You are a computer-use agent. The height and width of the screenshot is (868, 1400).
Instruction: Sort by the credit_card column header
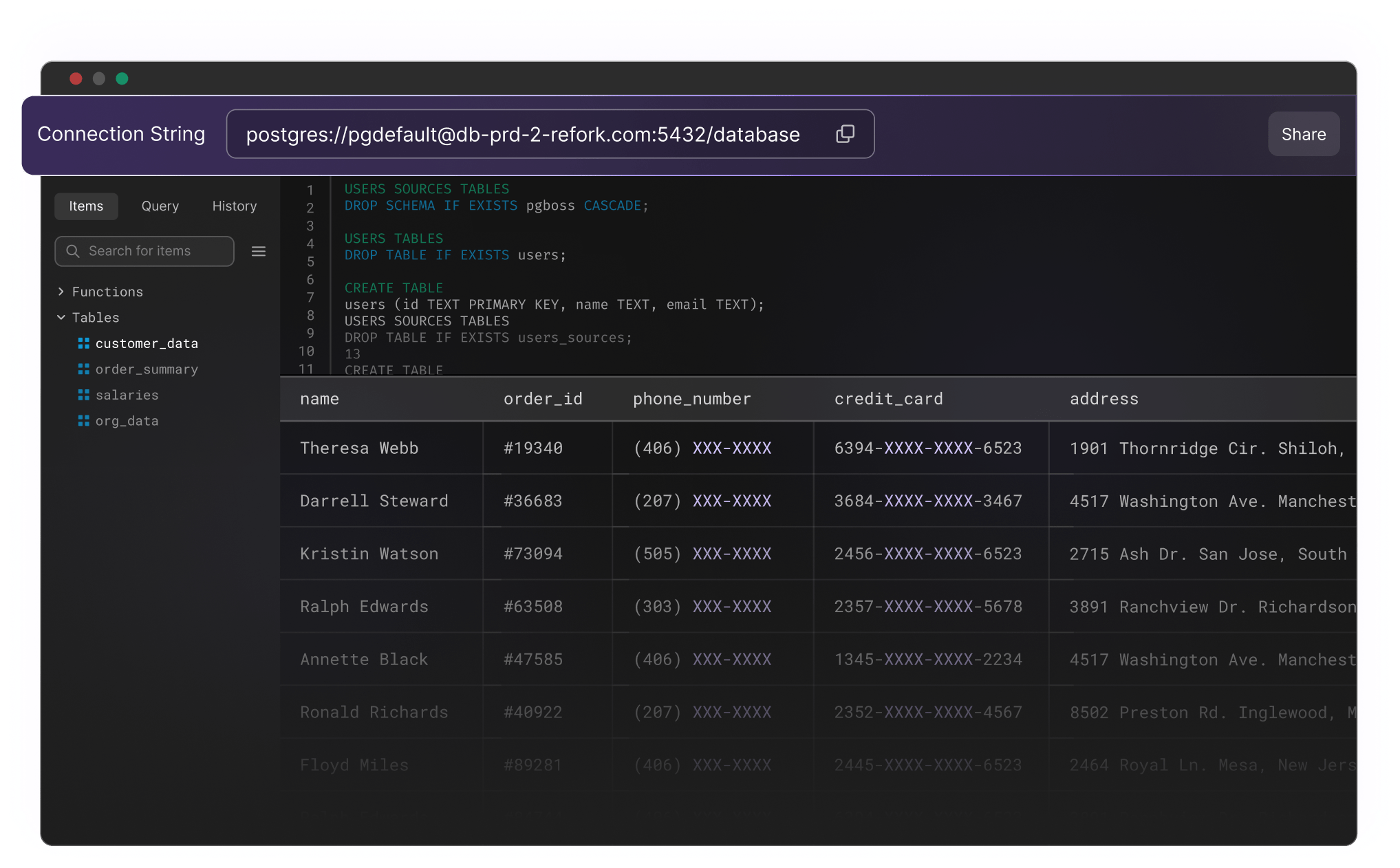888,399
